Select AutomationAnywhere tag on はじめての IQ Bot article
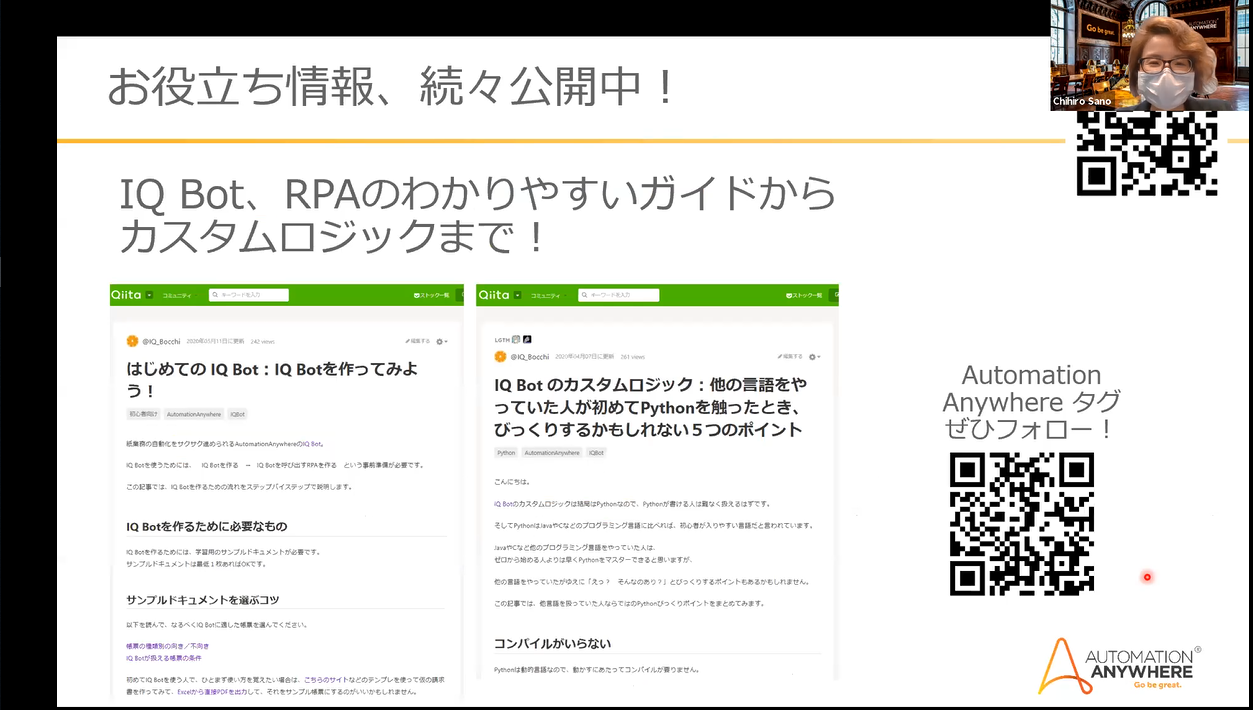The height and width of the screenshot is (710, 1253). click(194, 414)
